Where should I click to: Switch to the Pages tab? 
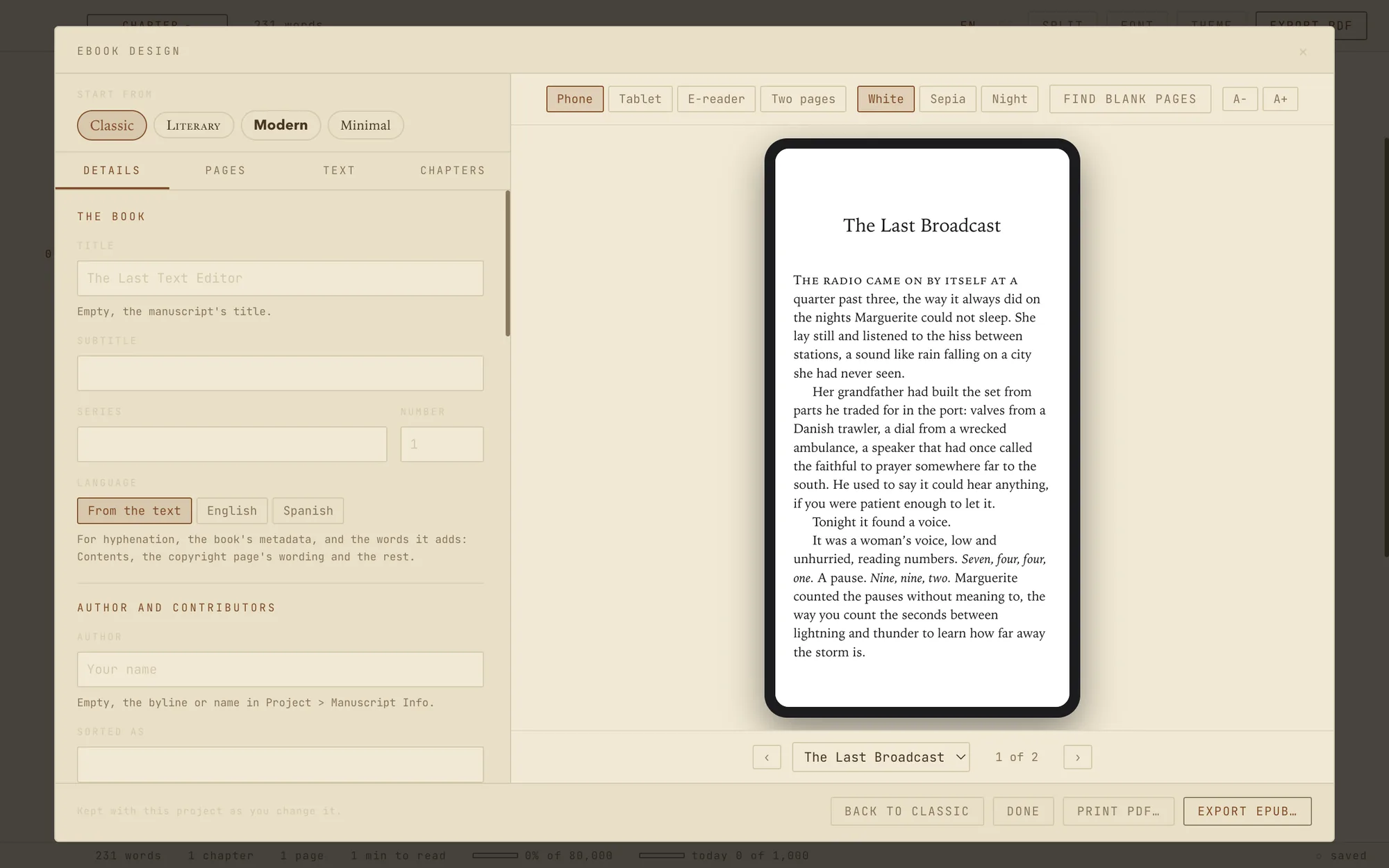pyautogui.click(x=226, y=171)
